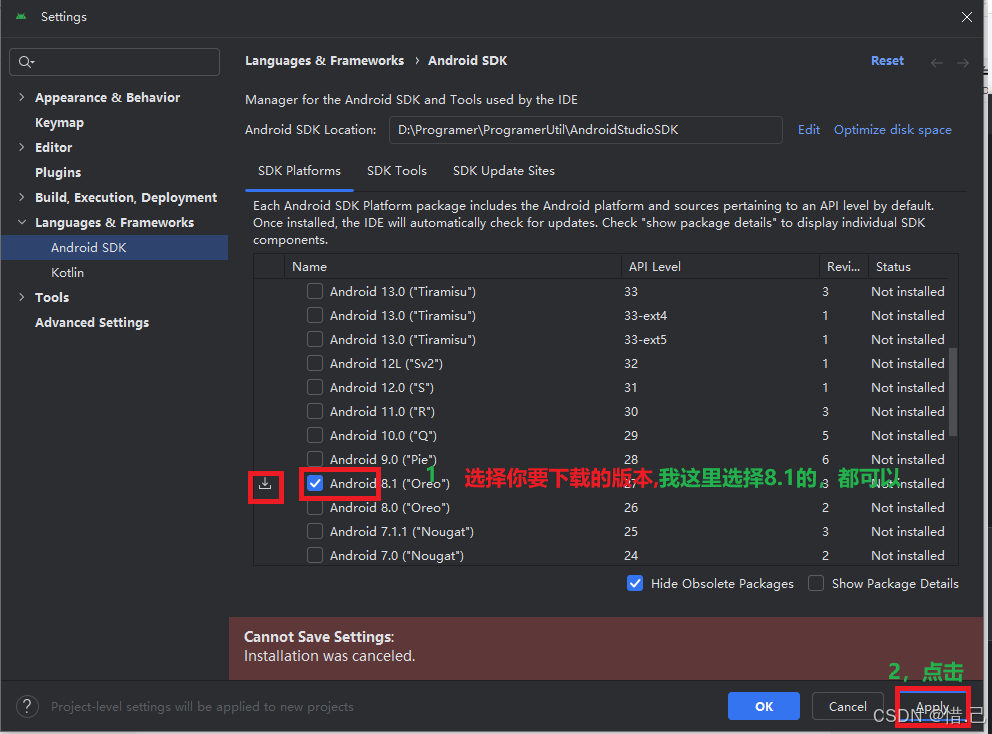Confirm with the OK button
This screenshot has height=734, width=992.
pyautogui.click(x=764, y=706)
